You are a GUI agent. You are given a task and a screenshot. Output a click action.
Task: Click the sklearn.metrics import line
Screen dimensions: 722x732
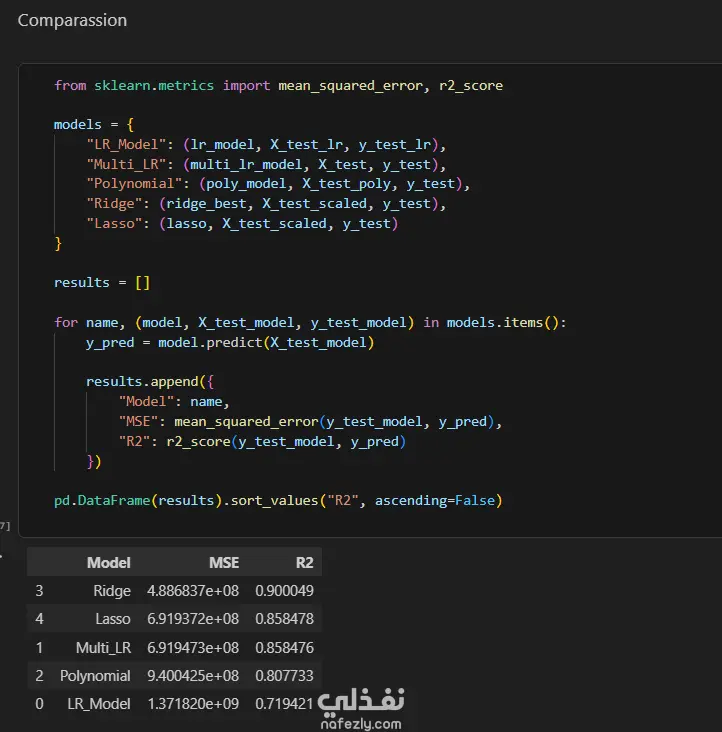[278, 85]
